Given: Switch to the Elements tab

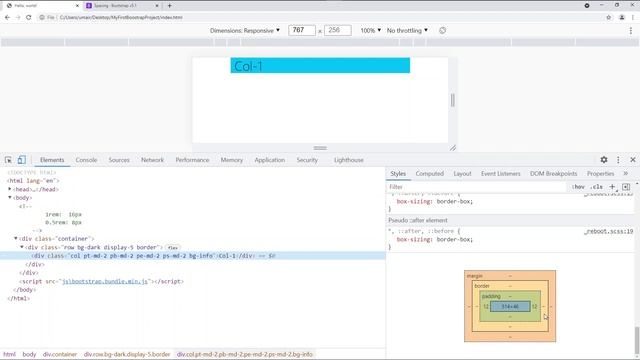Looking at the screenshot, I should (x=52, y=160).
